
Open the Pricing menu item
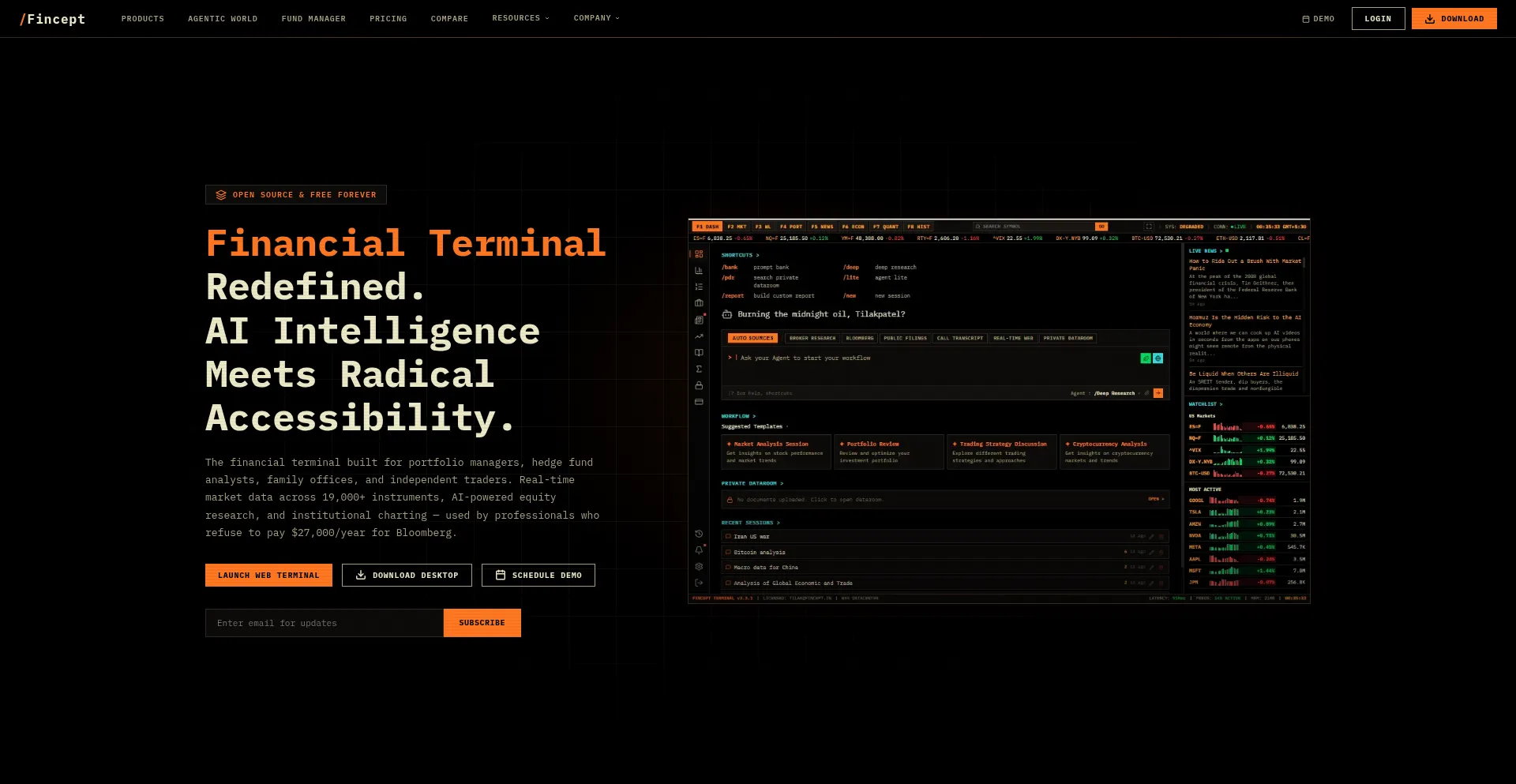tap(388, 19)
